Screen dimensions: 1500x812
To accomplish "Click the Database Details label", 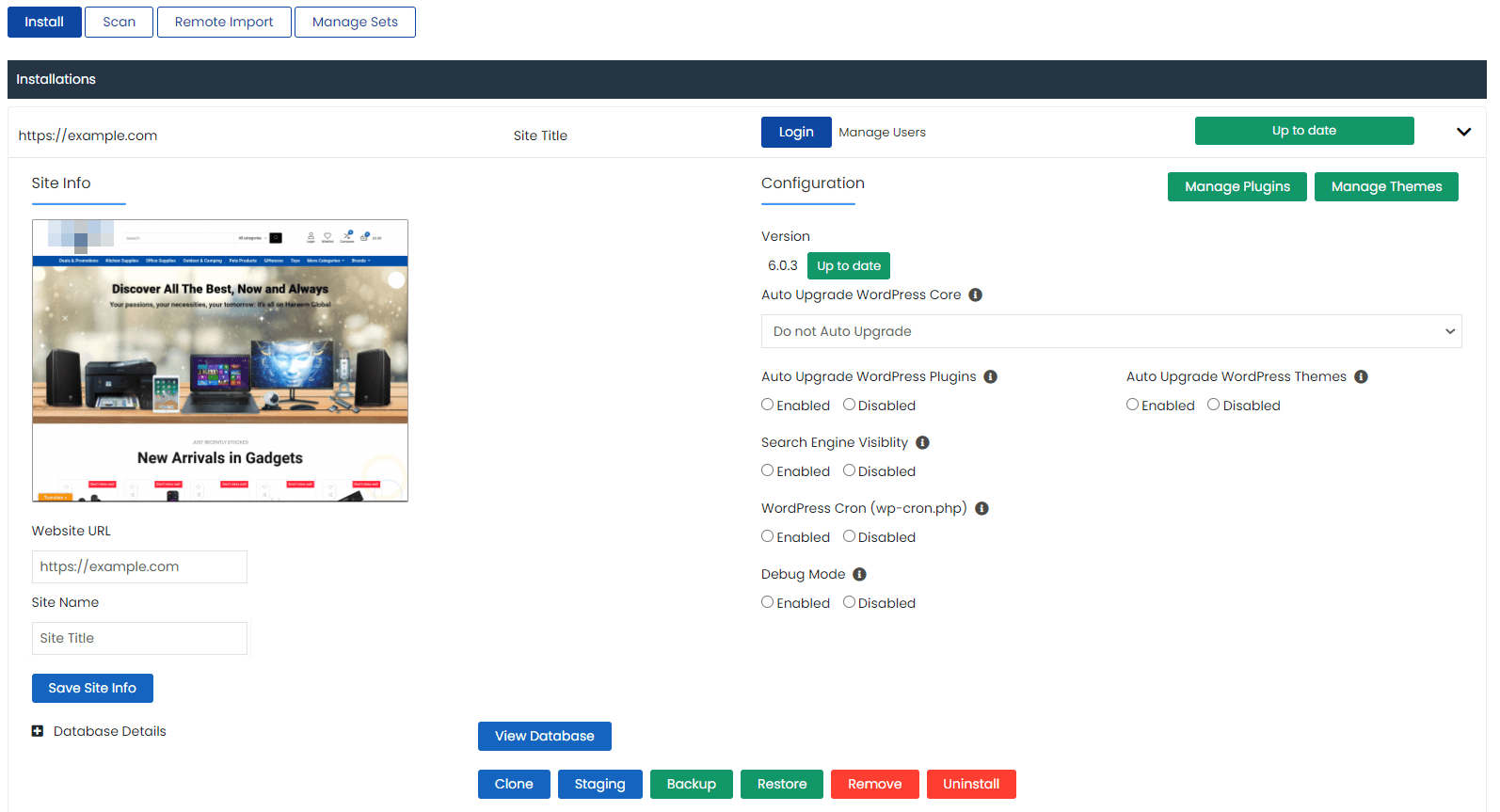I will point(110,731).
